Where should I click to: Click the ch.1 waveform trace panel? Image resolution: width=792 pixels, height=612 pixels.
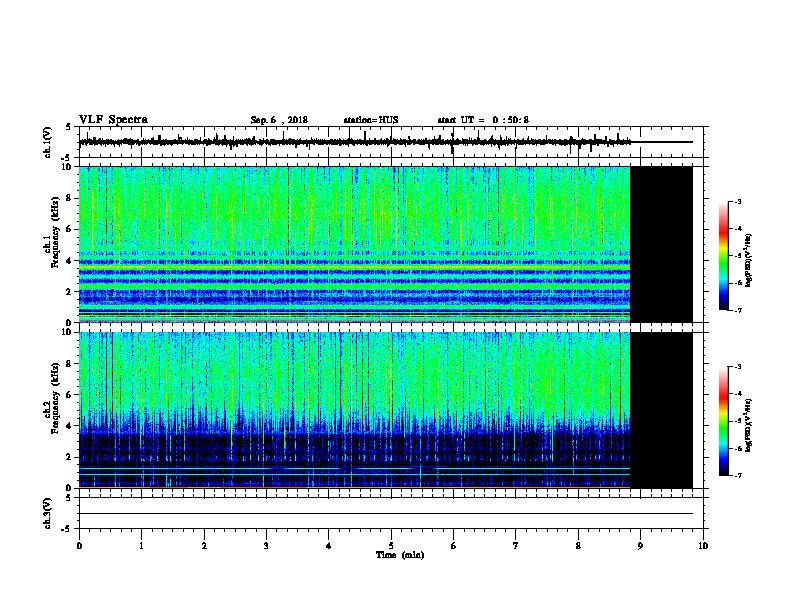393,142
